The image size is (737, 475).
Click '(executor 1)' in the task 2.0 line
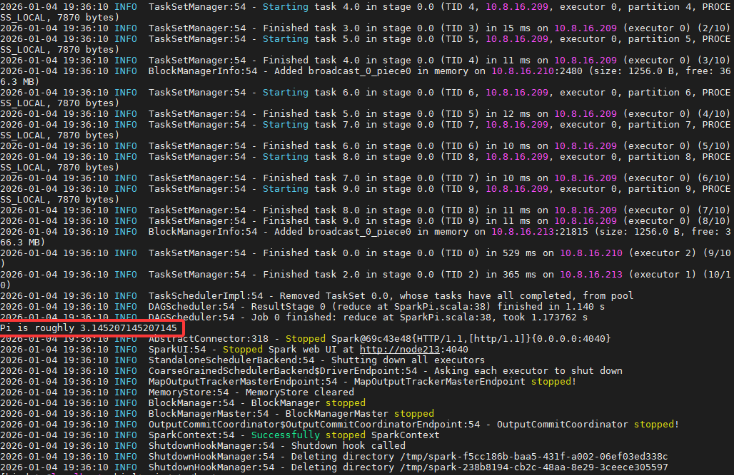tap(663, 275)
